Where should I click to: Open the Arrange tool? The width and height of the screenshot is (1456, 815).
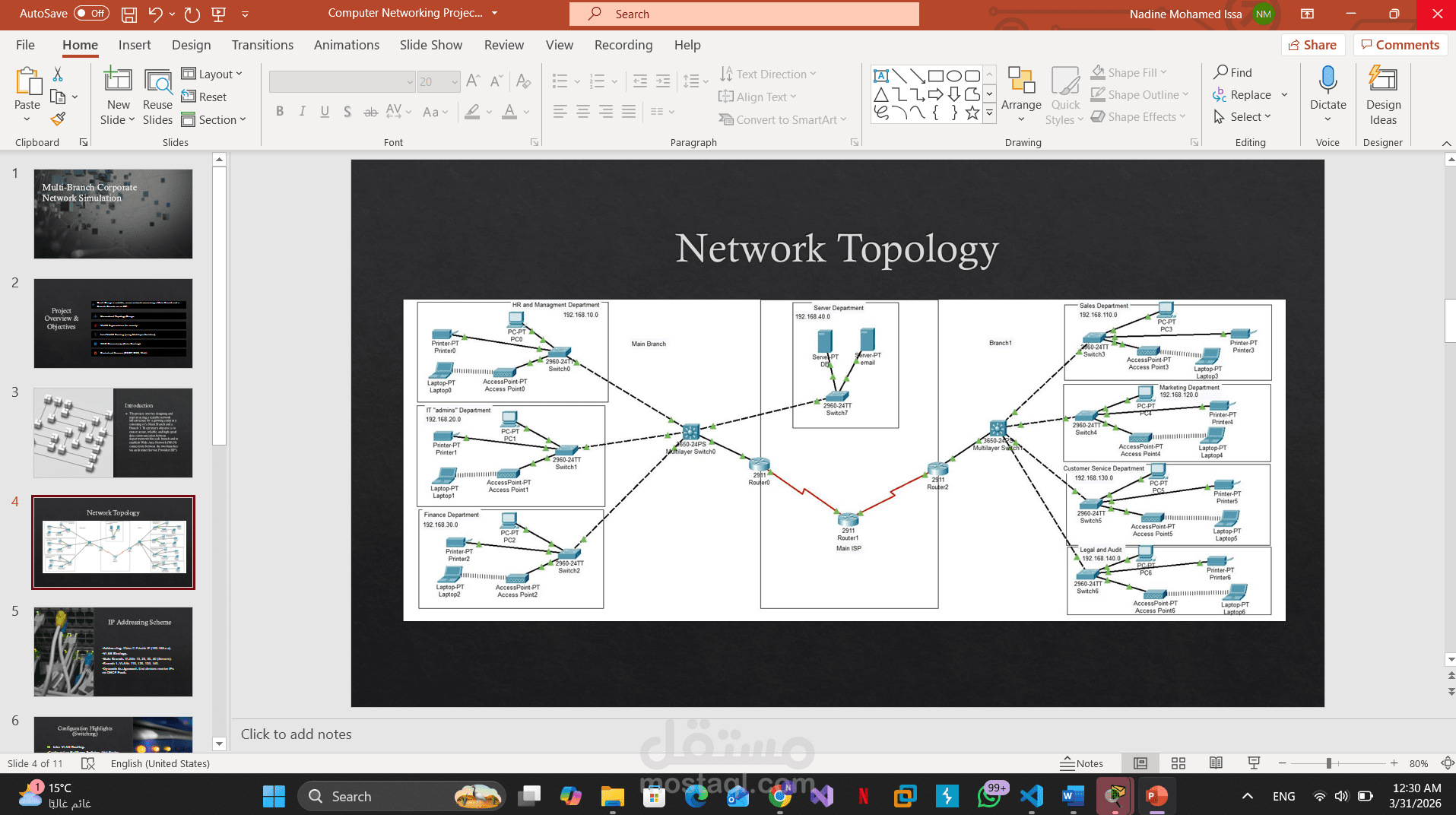coord(1021,91)
